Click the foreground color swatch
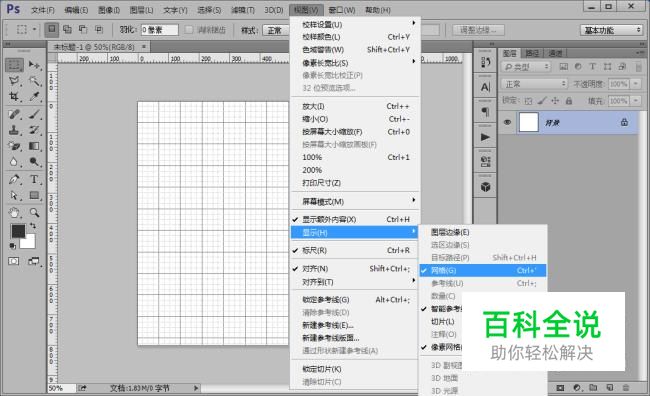Image resolution: width=650 pixels, height=396 pixels. click(x=17, y=230)
